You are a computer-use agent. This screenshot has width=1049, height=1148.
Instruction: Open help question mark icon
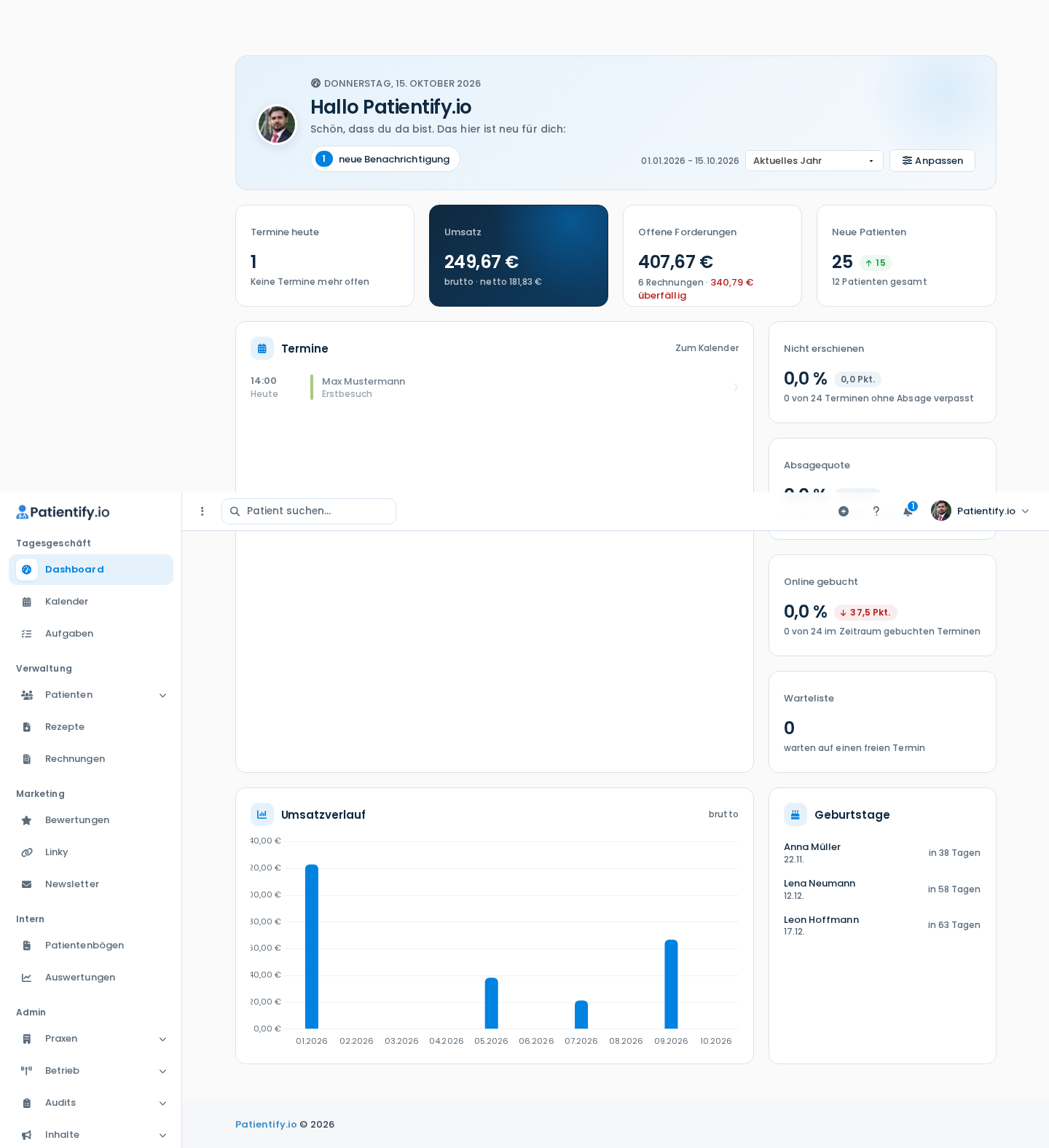tap(876, 511)
